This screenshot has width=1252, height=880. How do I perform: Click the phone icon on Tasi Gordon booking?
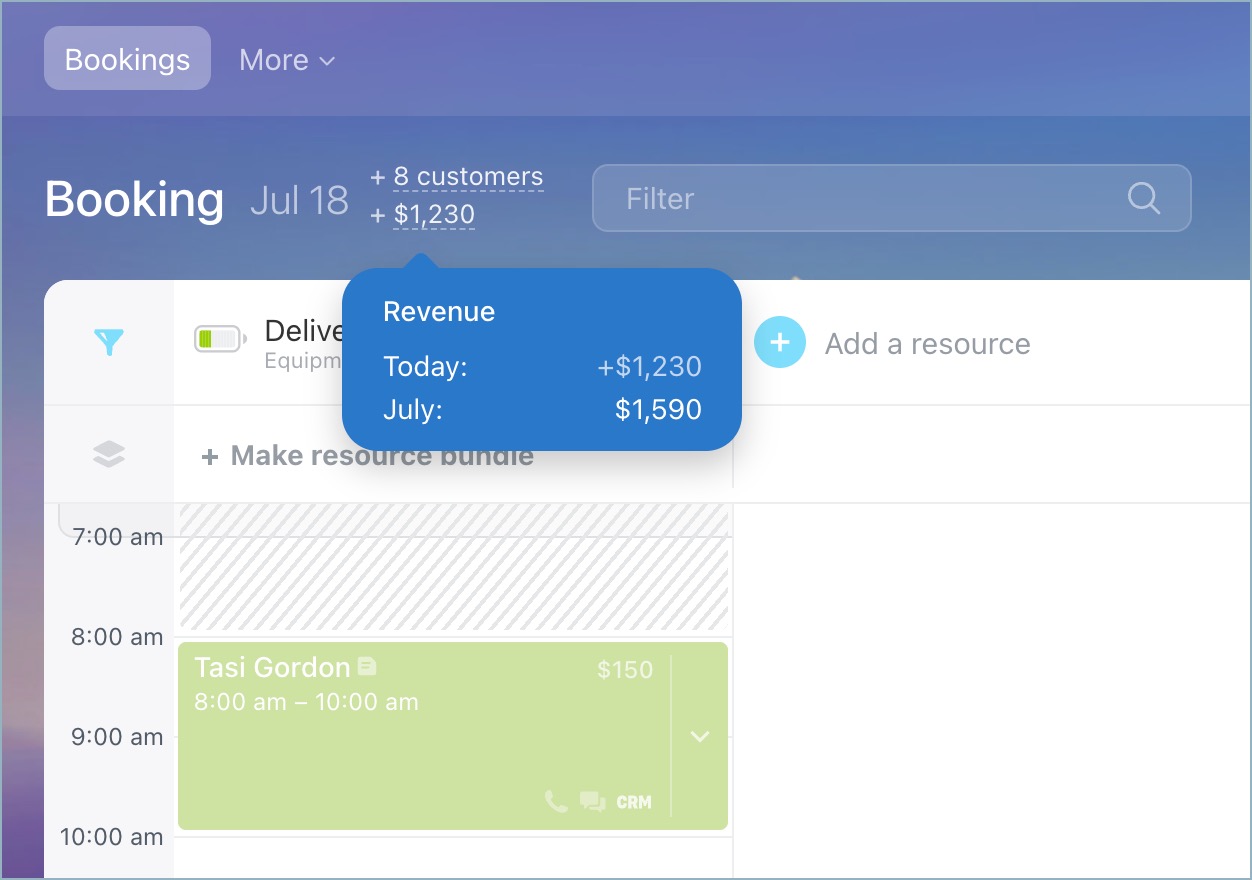pyautogui.click(x=556, y=801)
